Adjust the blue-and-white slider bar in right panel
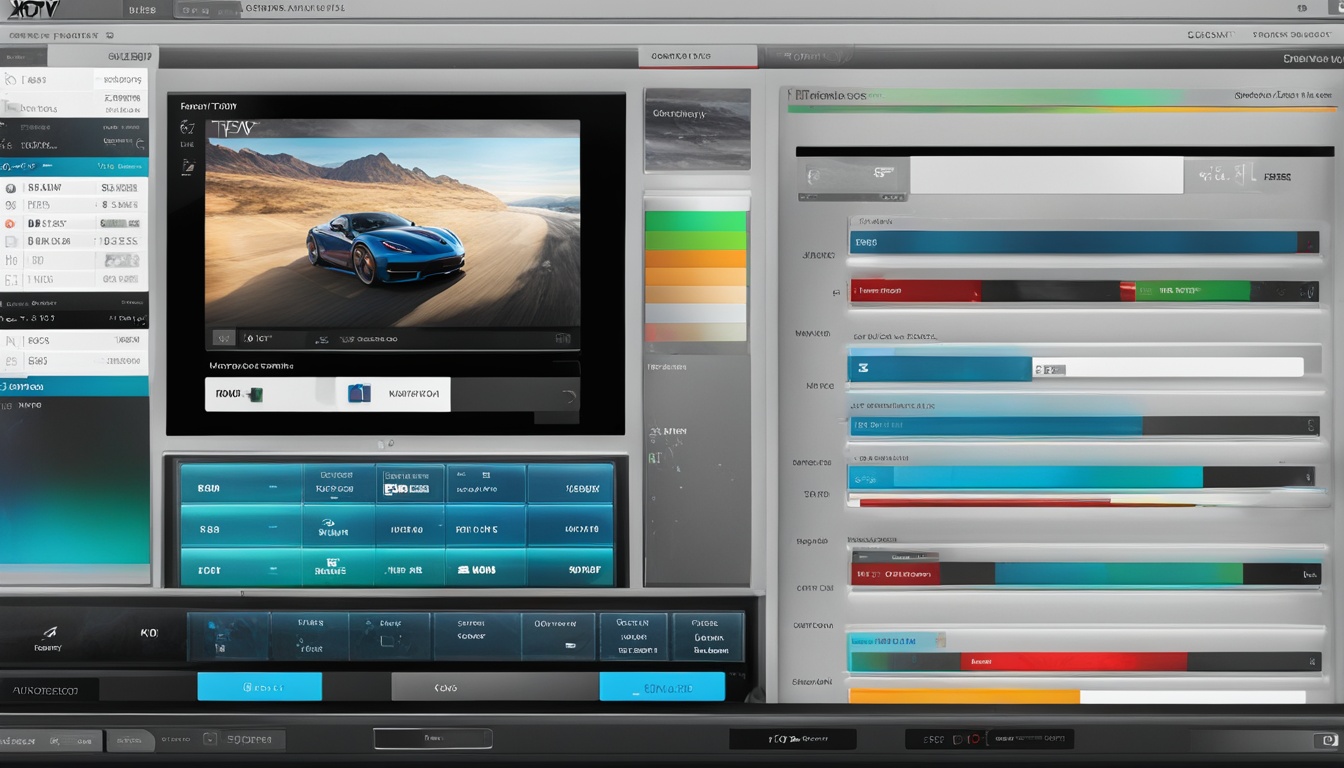The width and height of the screenshot is (1344, 768). coord(1076,368)
